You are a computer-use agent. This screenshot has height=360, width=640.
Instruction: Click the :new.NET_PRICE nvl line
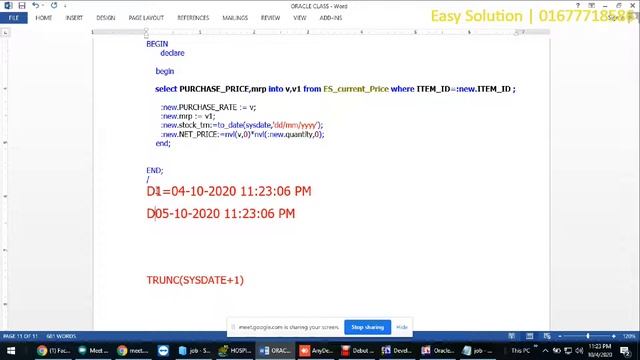coord(242,134)
